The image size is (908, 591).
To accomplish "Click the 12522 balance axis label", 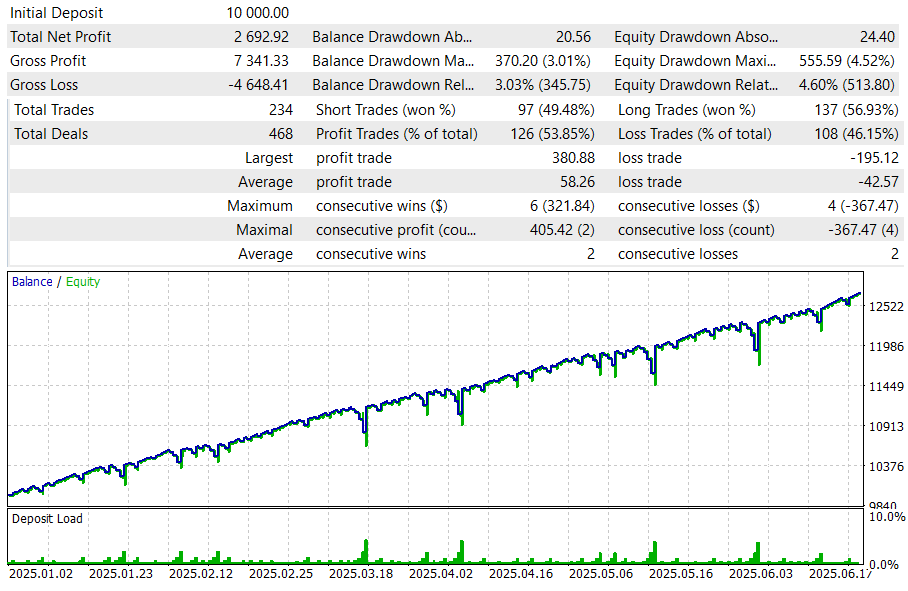I will point(884,307).
